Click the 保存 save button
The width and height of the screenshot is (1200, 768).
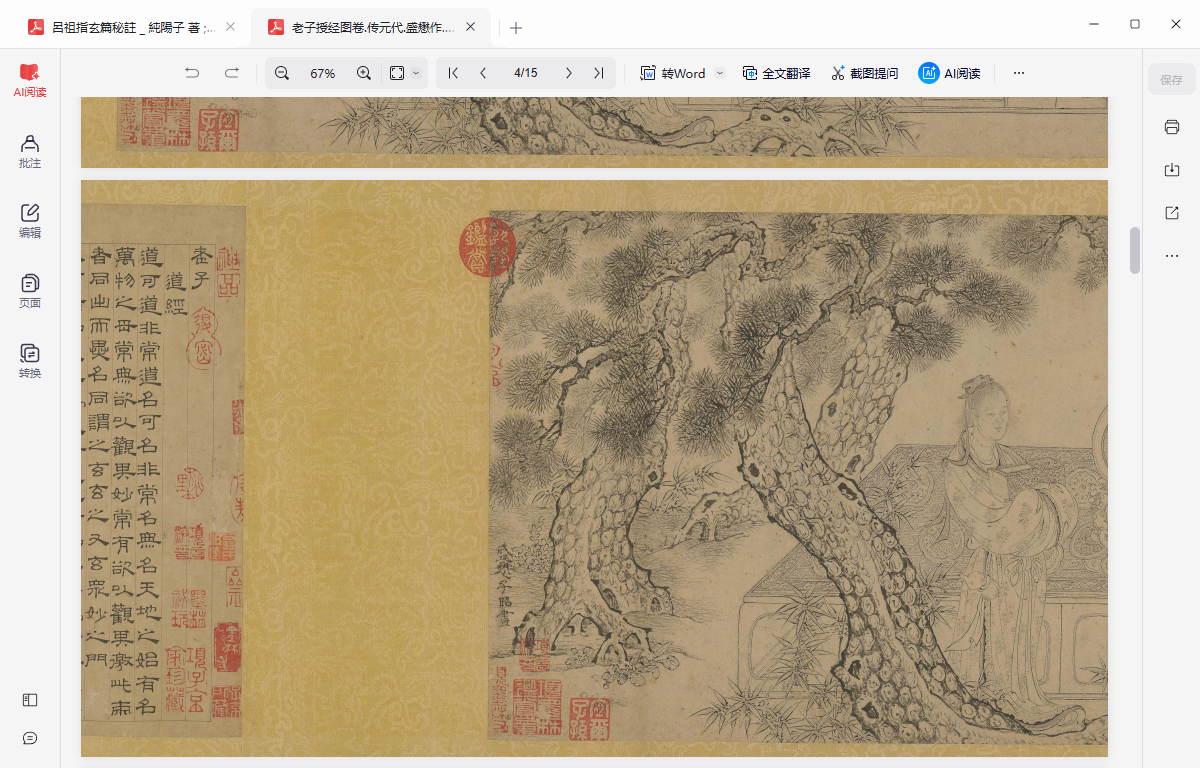point(1172,79)
